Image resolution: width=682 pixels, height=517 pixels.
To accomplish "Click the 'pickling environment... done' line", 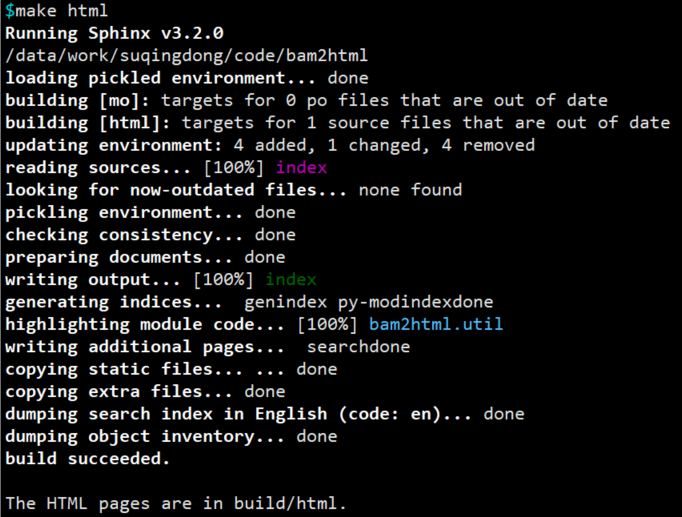I will (x=150, y=213).
